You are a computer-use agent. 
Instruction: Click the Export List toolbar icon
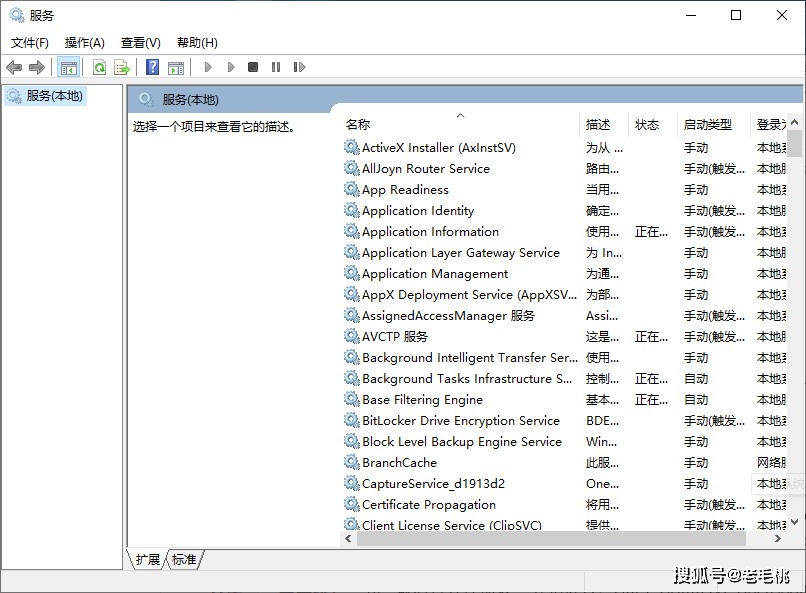pos(122,67)
